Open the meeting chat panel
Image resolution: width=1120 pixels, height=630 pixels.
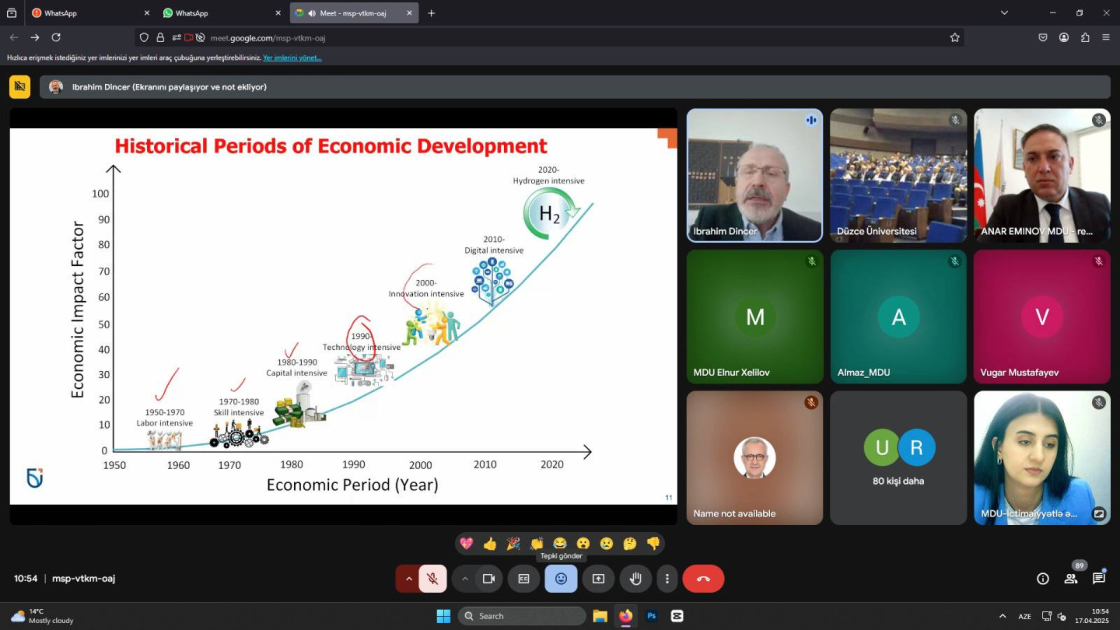pyautogui.click(x=1099, y=579)
